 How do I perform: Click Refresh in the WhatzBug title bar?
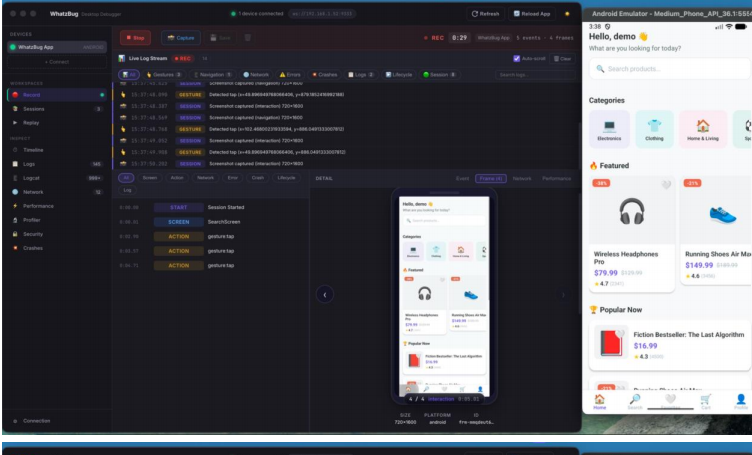pyautogui.click(x=485, y=14)
